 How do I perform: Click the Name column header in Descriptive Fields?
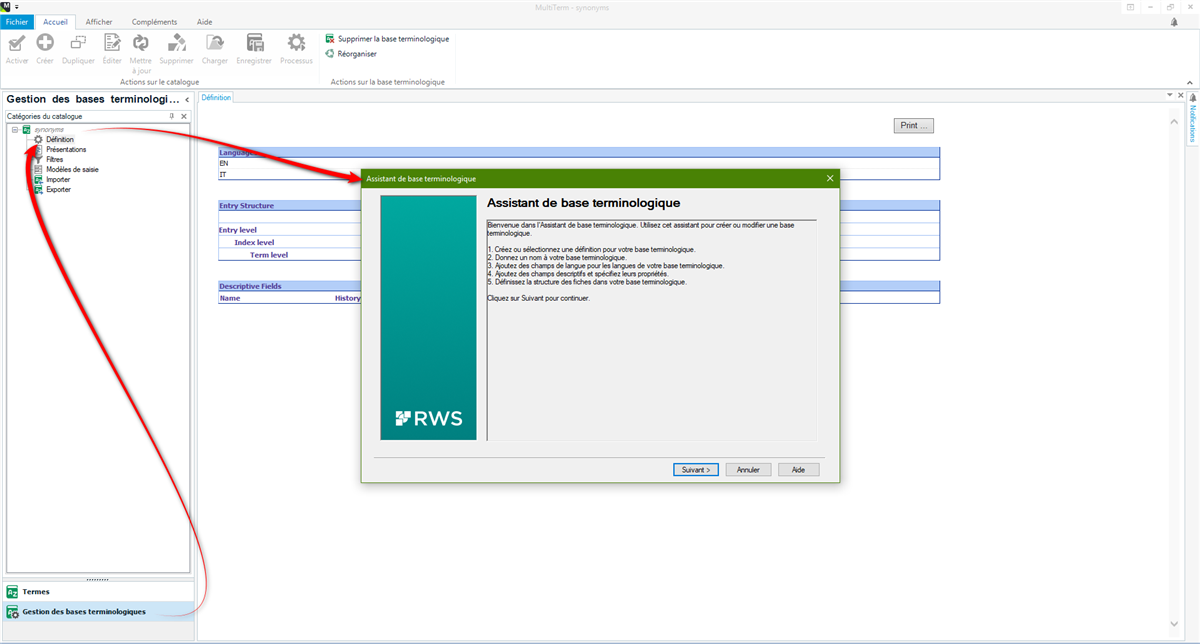[230, 298]
